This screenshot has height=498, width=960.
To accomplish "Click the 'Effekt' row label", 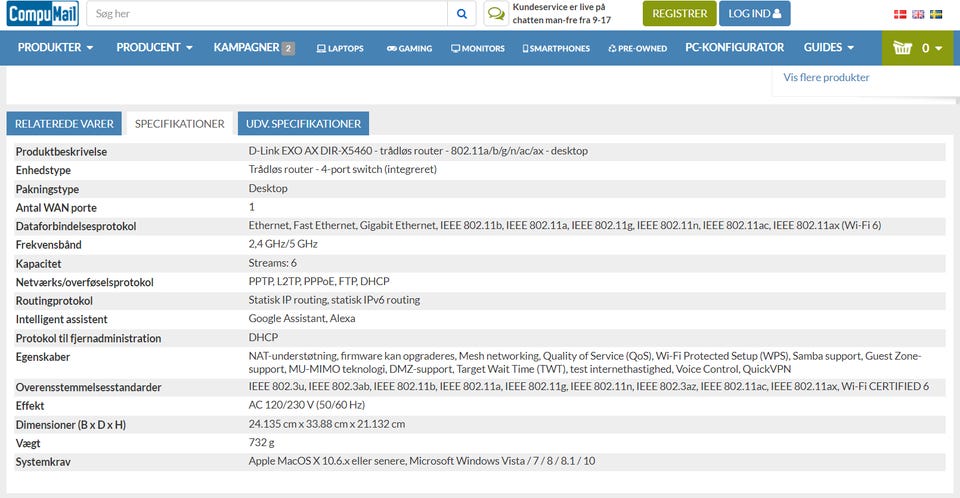I will [x=29, y=406].
